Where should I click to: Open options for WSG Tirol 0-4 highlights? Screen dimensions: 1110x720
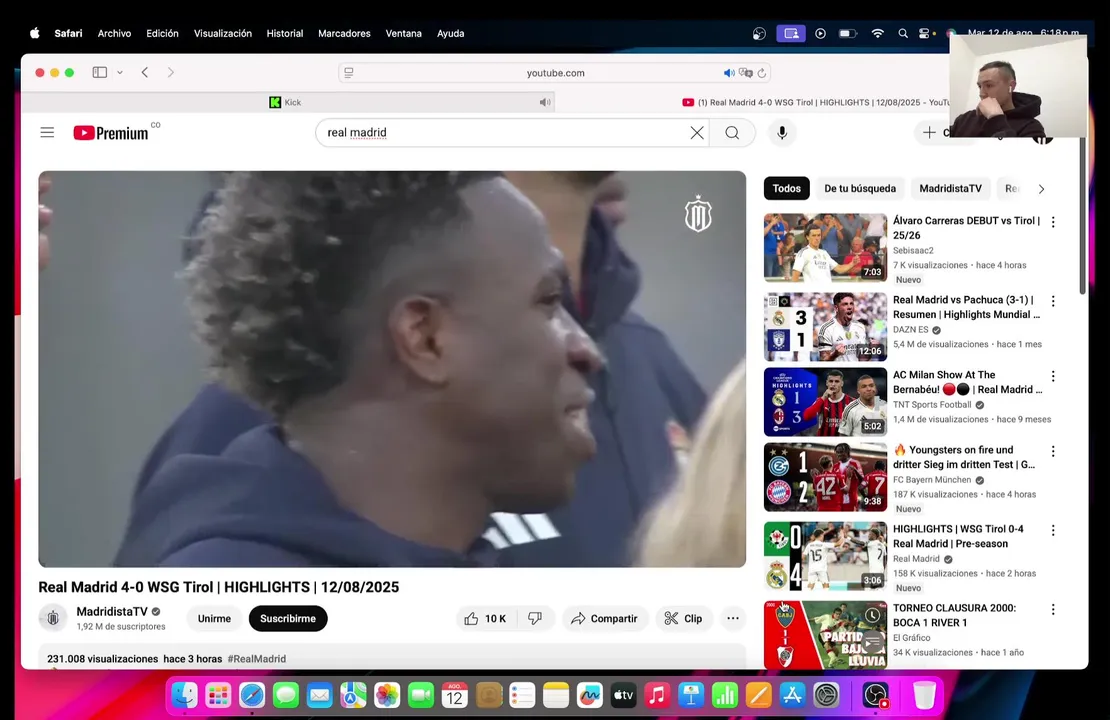click(1053, 530)
